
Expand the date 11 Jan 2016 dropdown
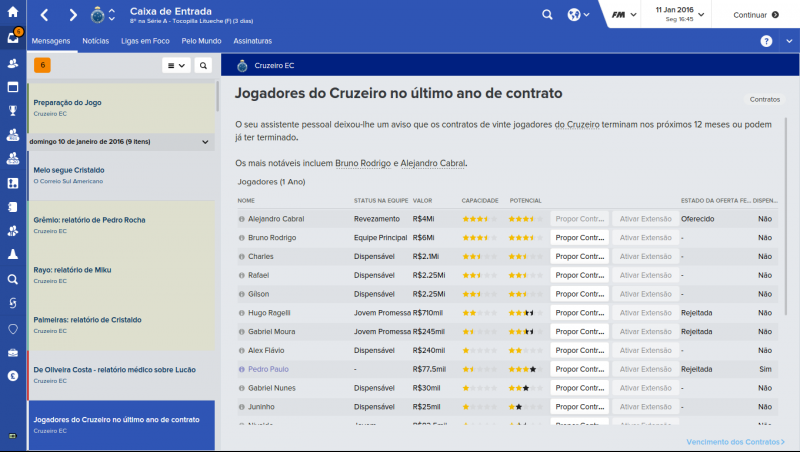(705, 15)
